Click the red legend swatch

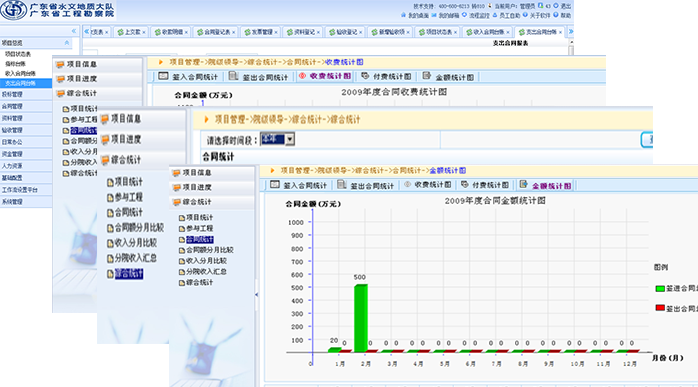660,308
